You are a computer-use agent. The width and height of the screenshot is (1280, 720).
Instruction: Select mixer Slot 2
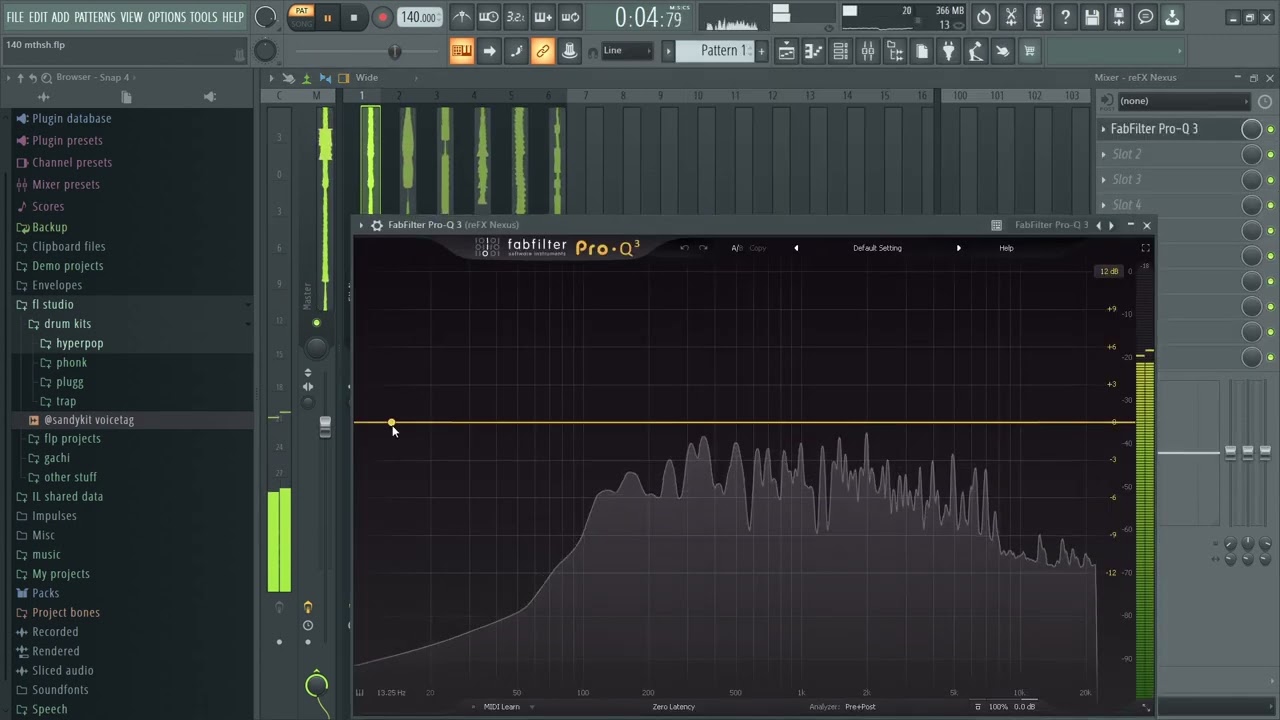click(x=1126, y=154)
